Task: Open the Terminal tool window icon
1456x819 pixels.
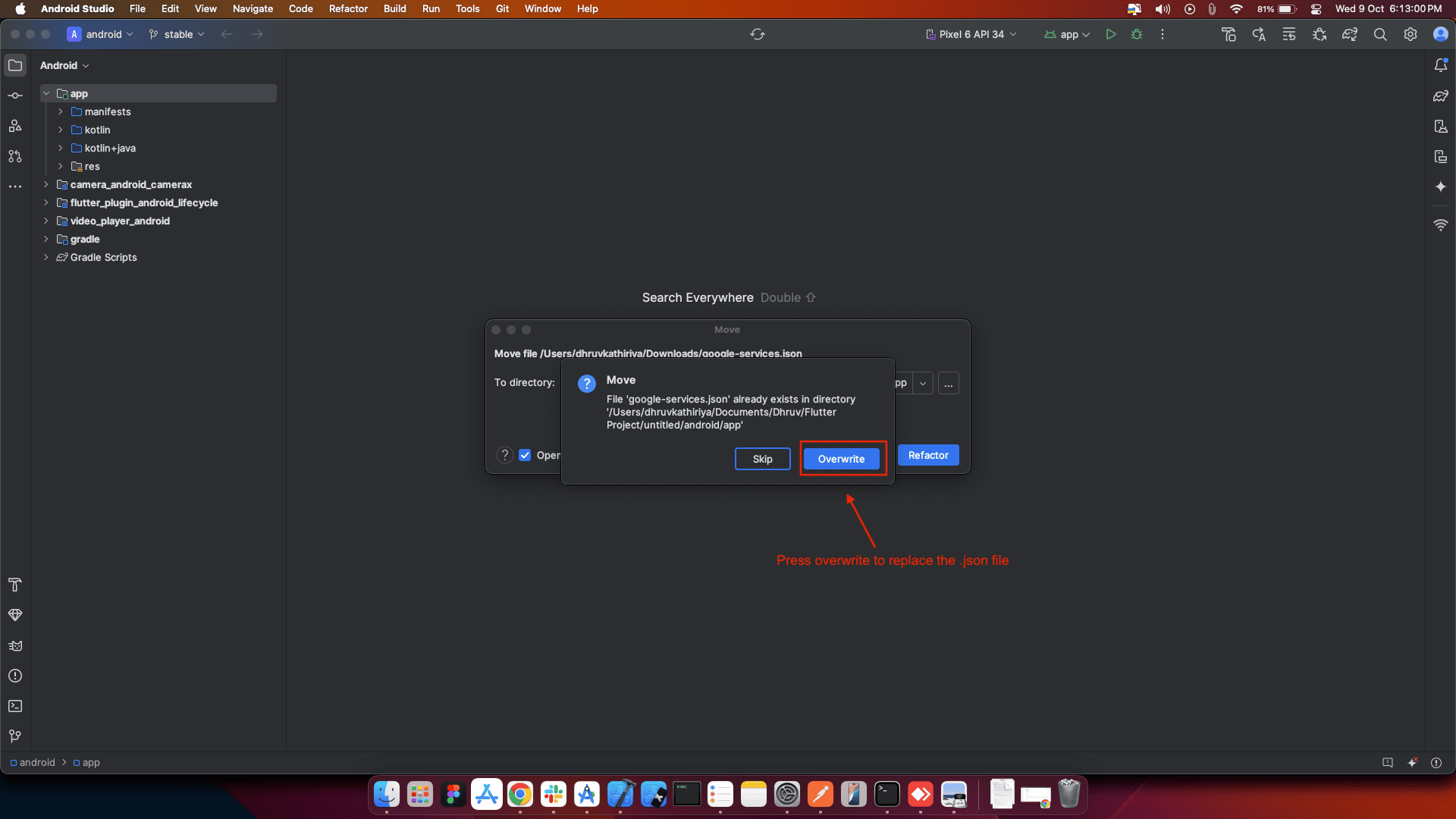Action: (x=15, y=706)
